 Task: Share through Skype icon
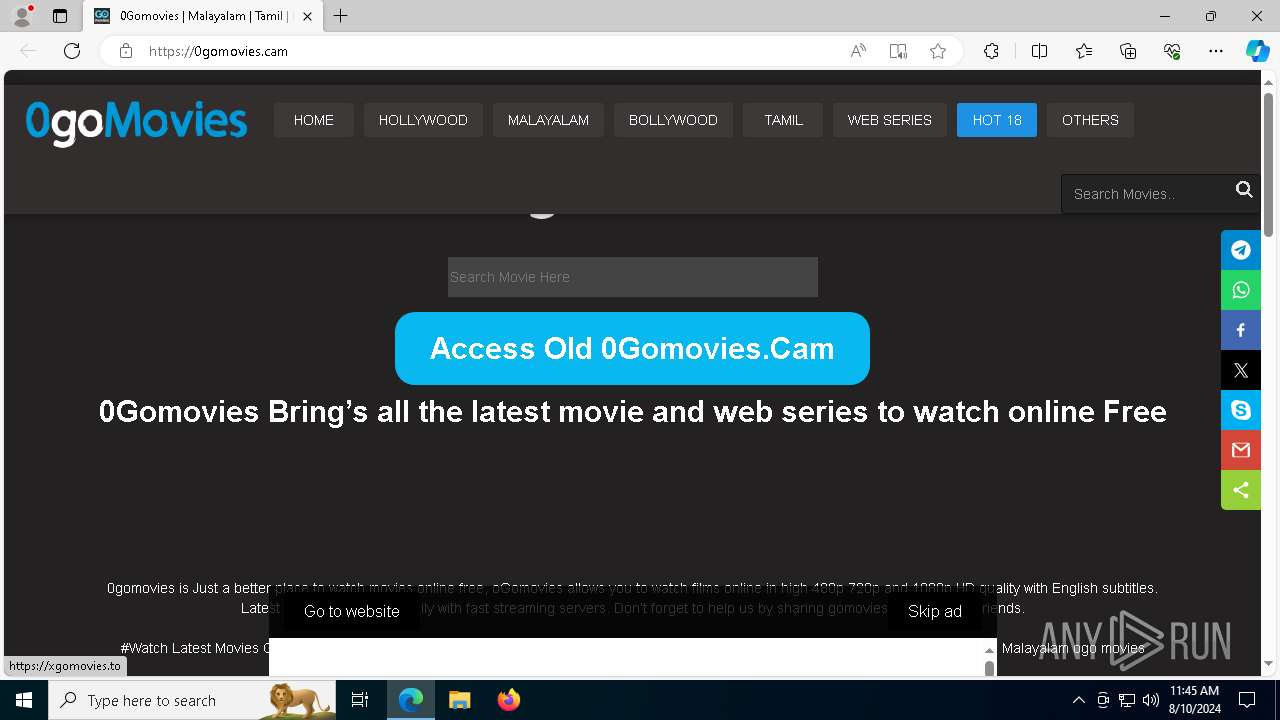pyautogui.click(x=1241, y=410)
